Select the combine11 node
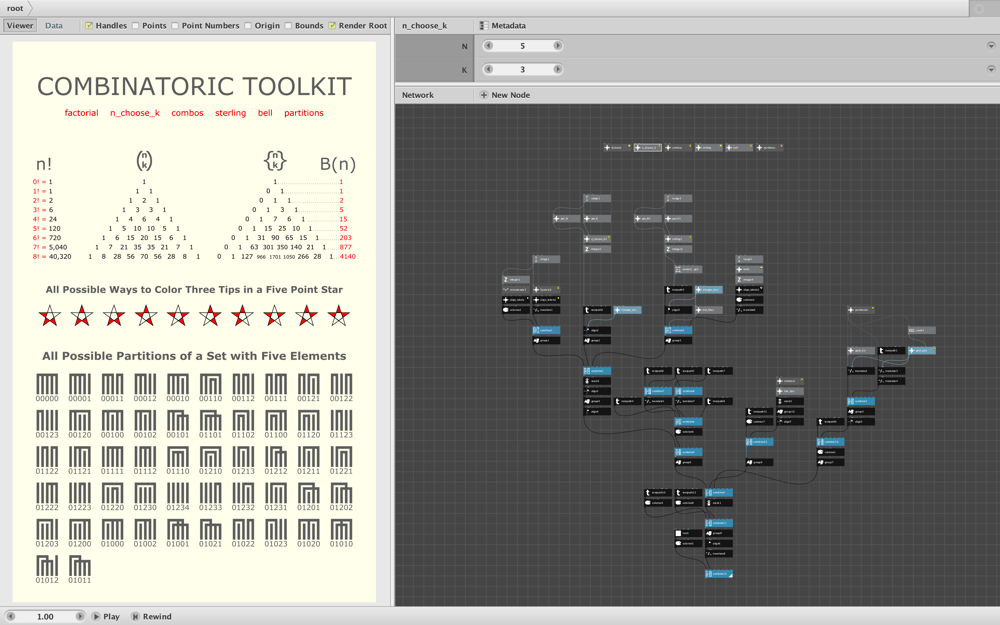Image resolution: width=1000 pixels, height=625 pixels. pyautogui.click(x=719, y=523)
